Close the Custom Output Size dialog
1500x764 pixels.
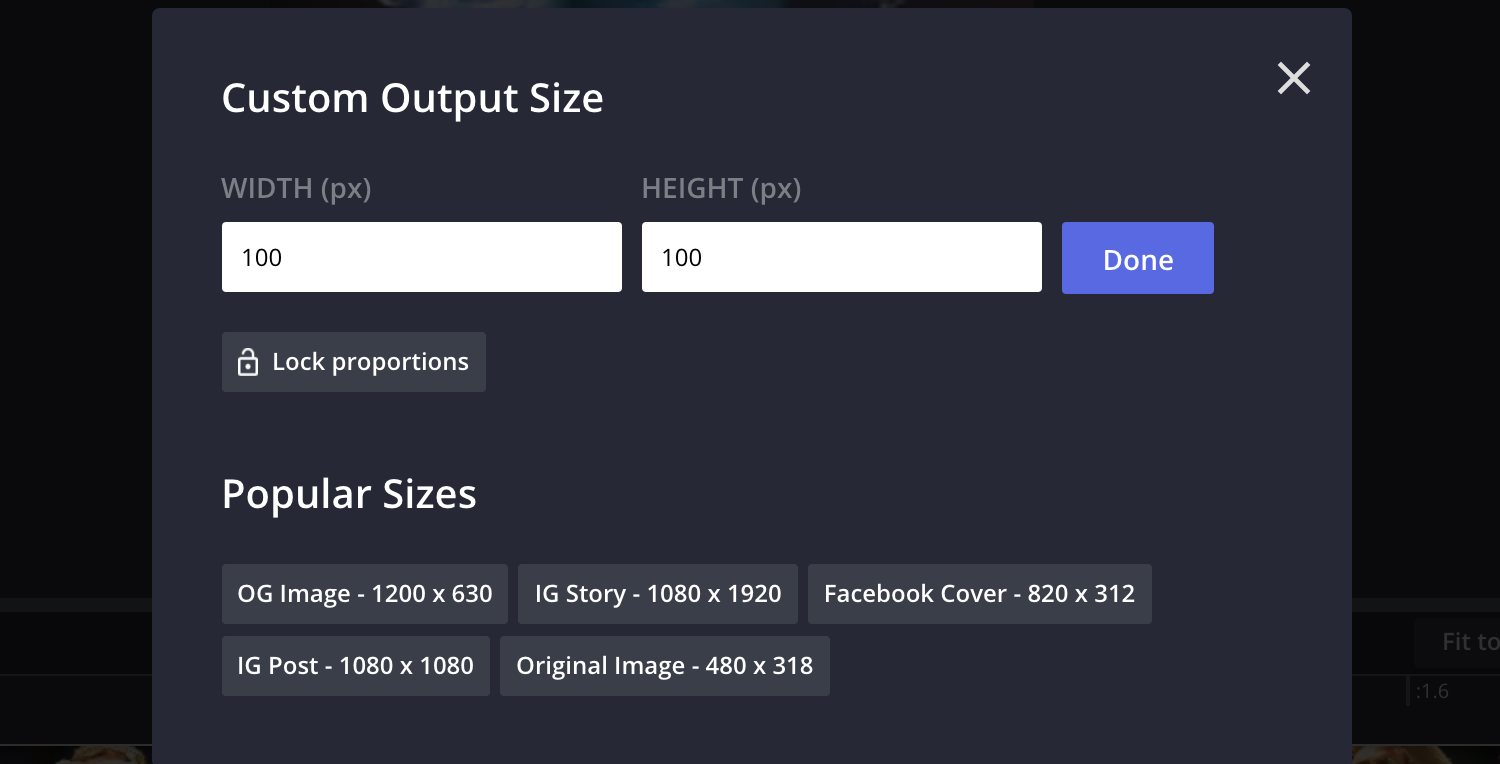coord(1293,78)
